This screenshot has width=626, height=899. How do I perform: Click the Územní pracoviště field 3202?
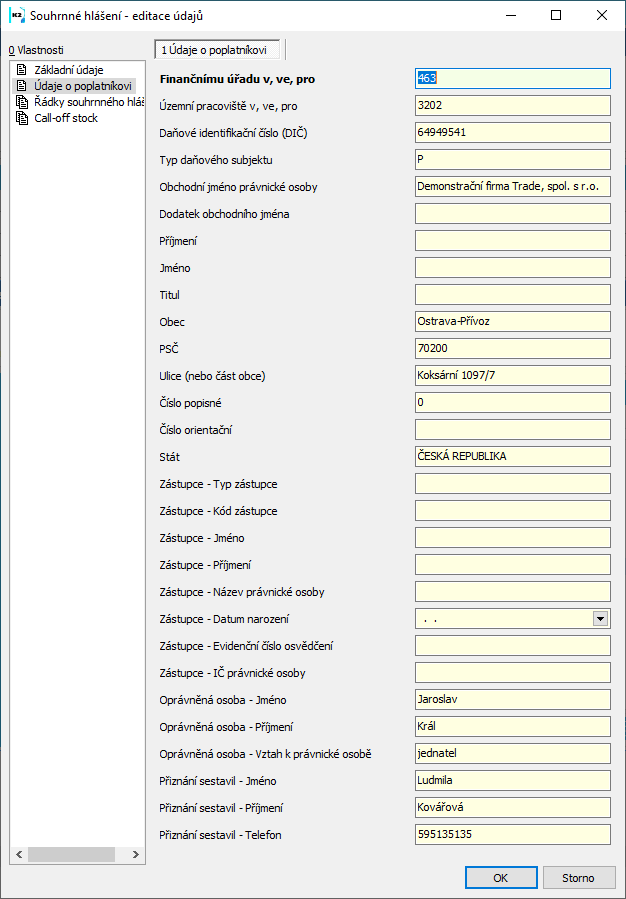point(512,106)
